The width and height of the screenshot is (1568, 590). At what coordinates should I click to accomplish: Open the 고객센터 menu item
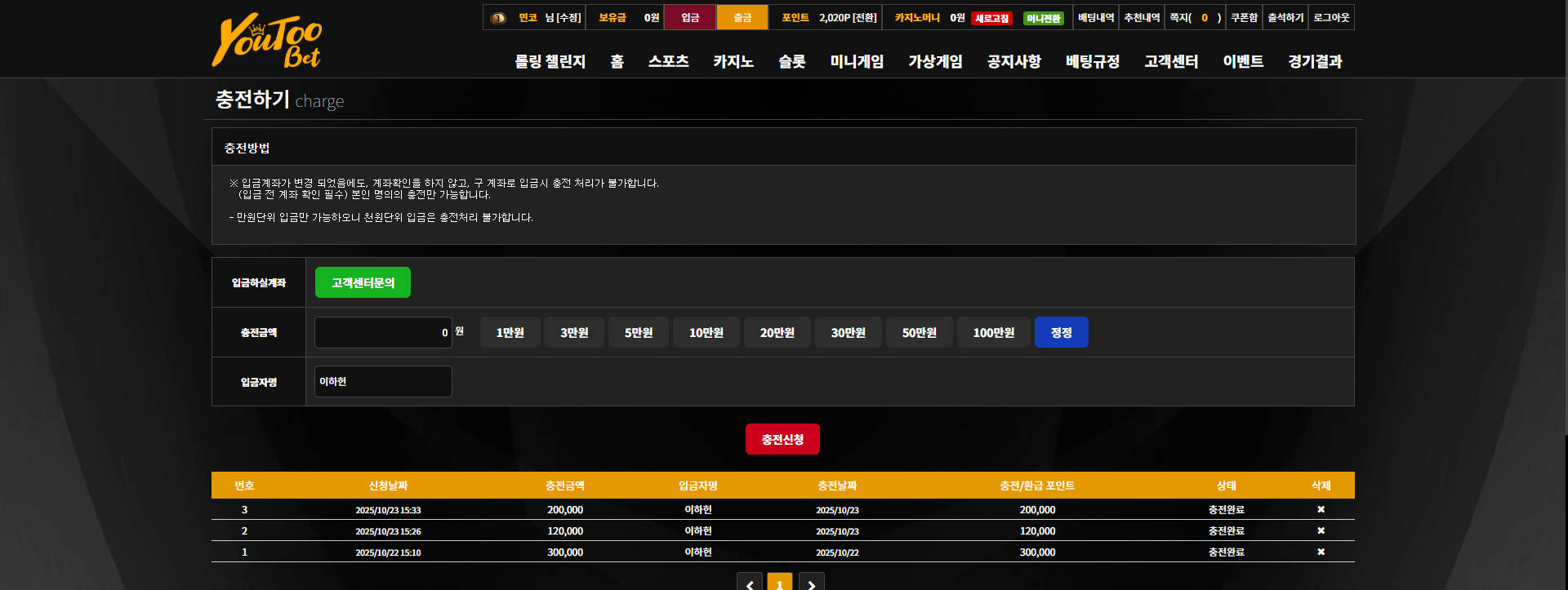pos(1171,61)
